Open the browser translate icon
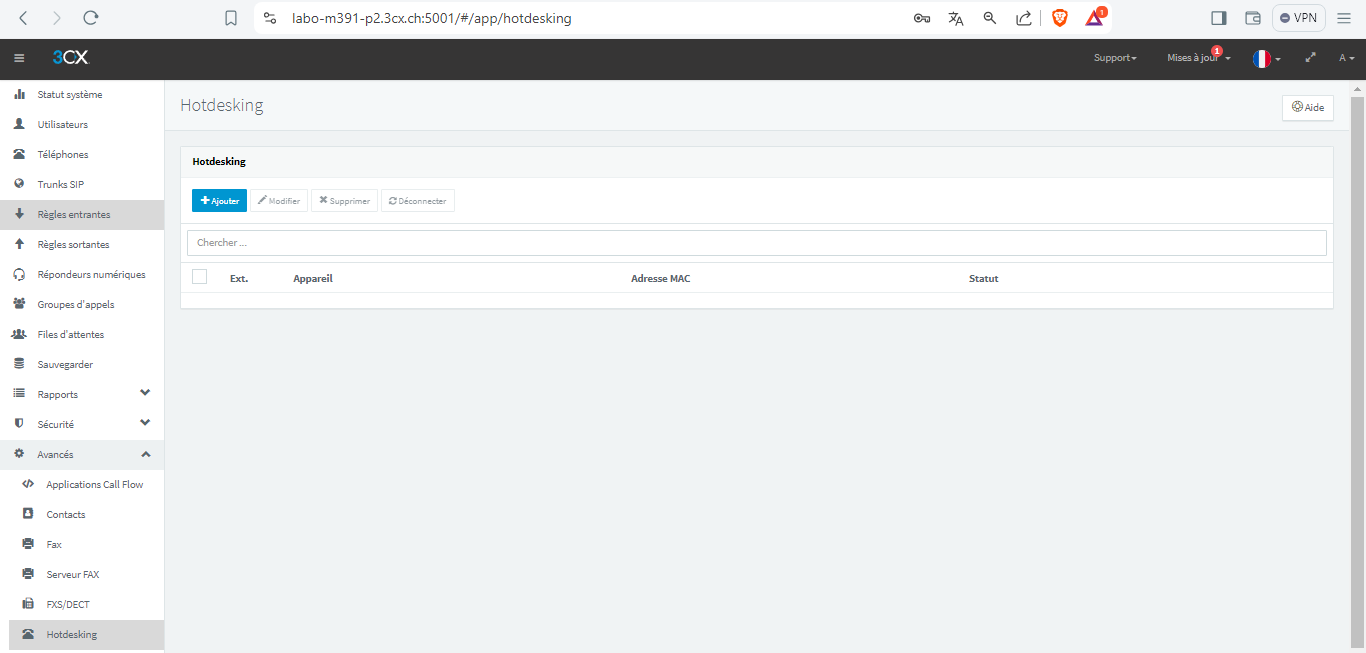 (x=956, y=18)
